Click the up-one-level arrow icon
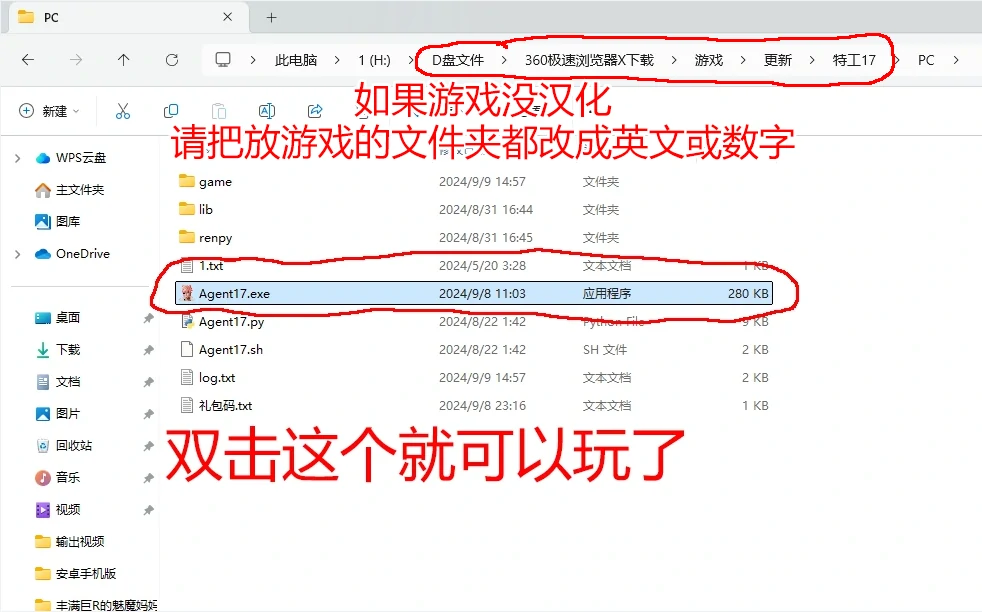Viewport: 982px width, 612px height. click(x=123, y=59)
